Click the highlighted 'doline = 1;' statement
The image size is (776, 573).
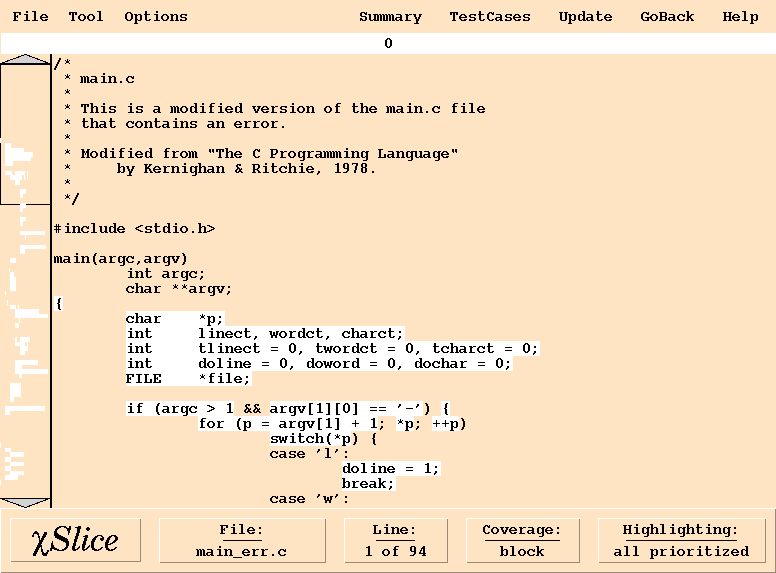click(x=390, y=469)
